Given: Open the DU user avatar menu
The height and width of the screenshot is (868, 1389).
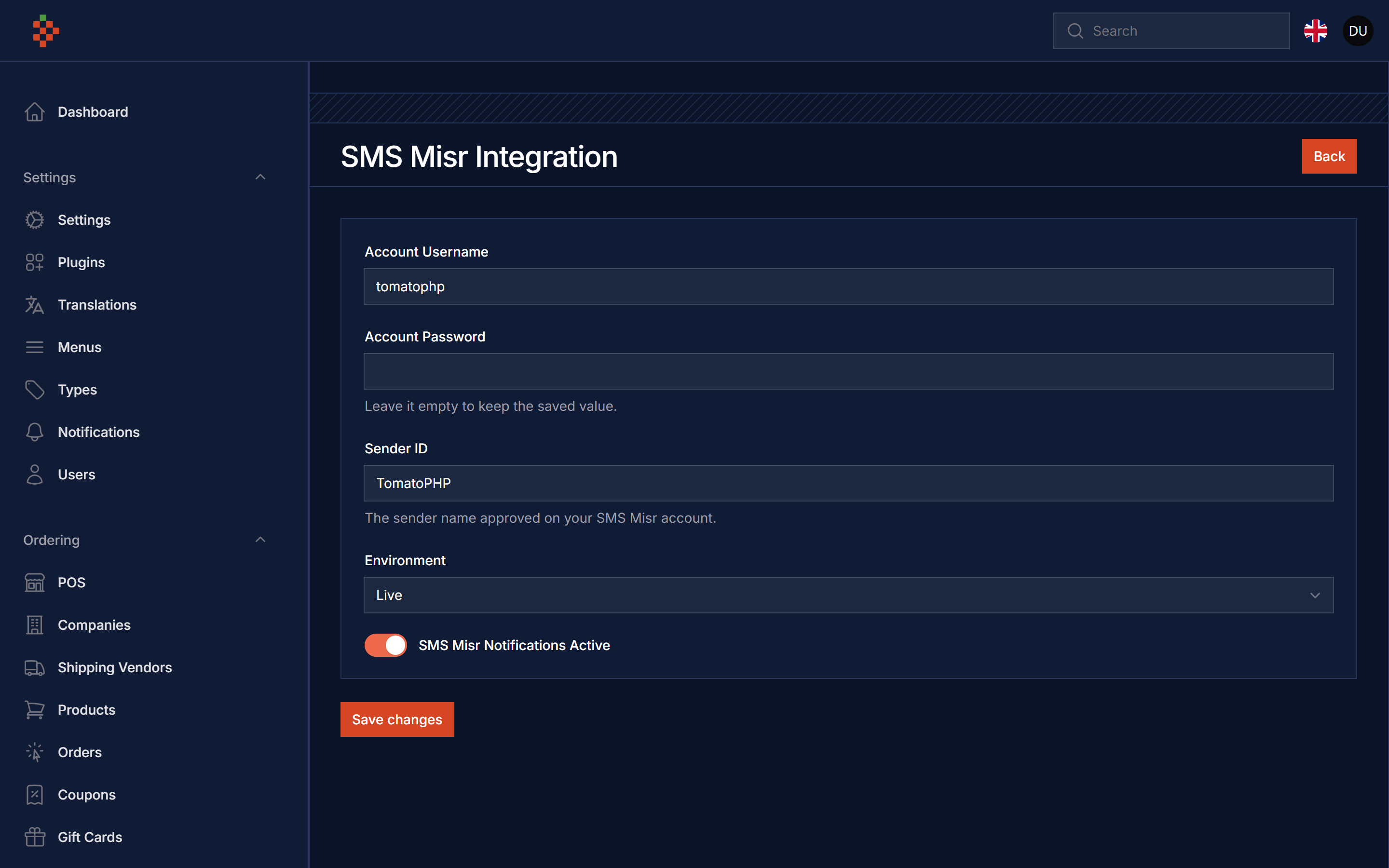Looking at the screenshot, I should pos(1358,31).
